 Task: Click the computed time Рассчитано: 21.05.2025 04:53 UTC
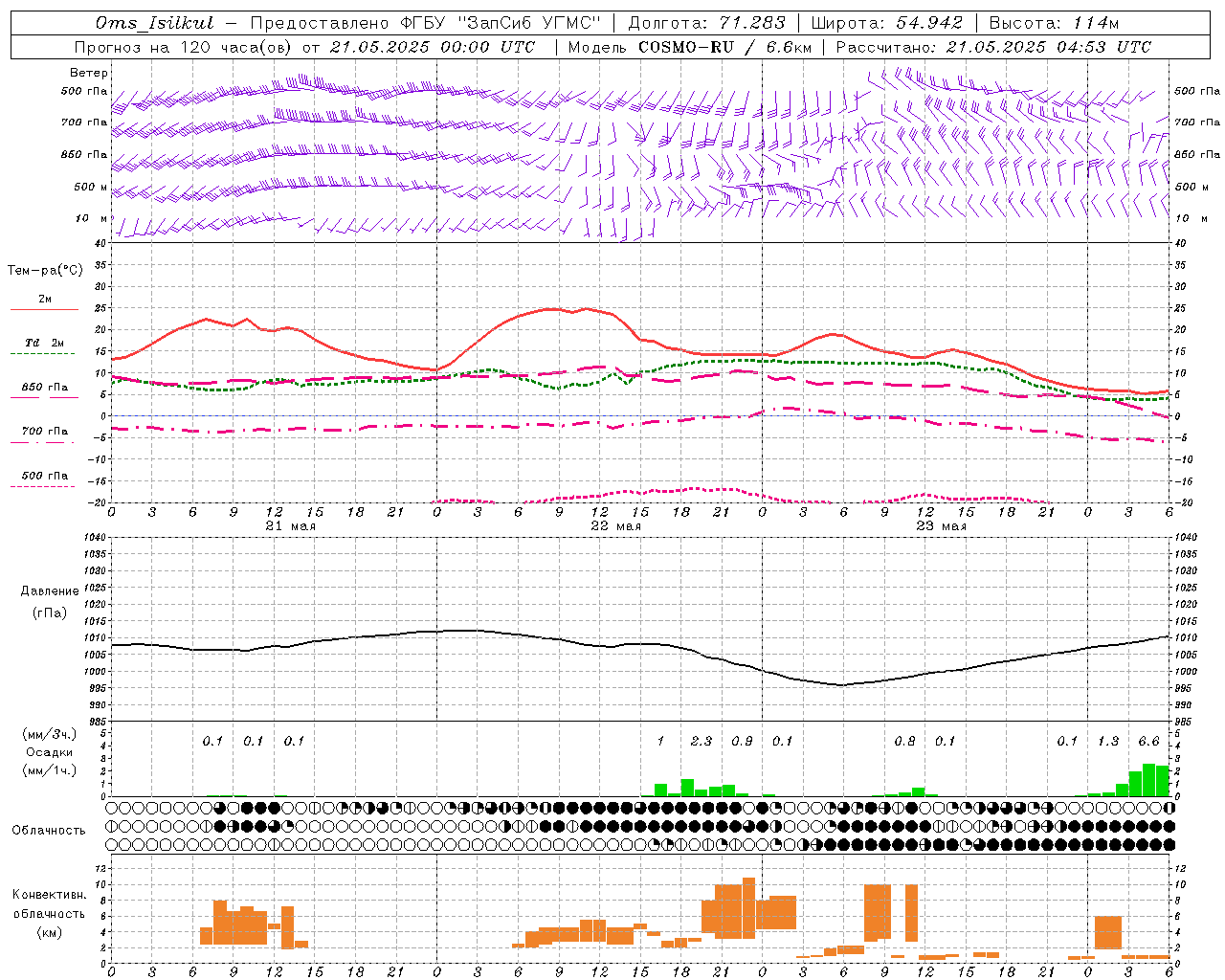993,47
